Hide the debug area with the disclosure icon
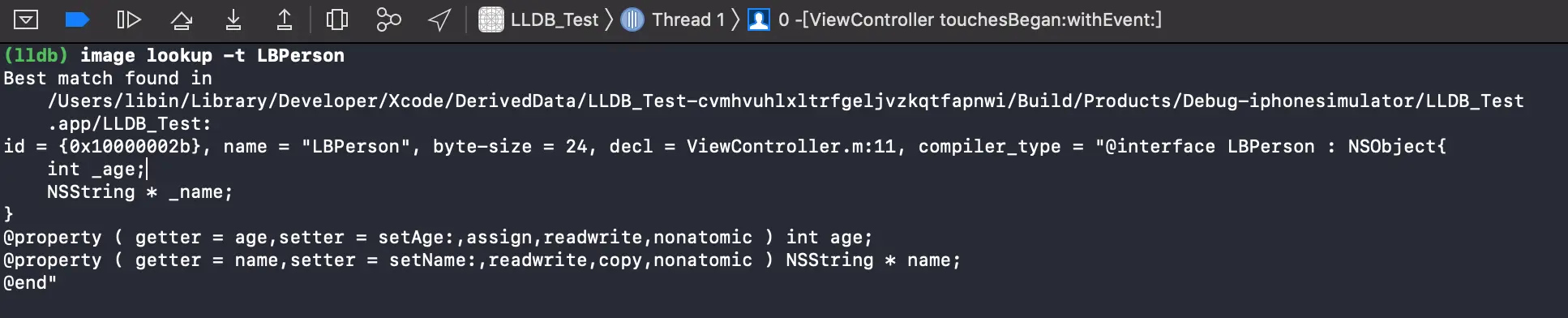Screen dimensions: 1568x318 coord(26,19)
